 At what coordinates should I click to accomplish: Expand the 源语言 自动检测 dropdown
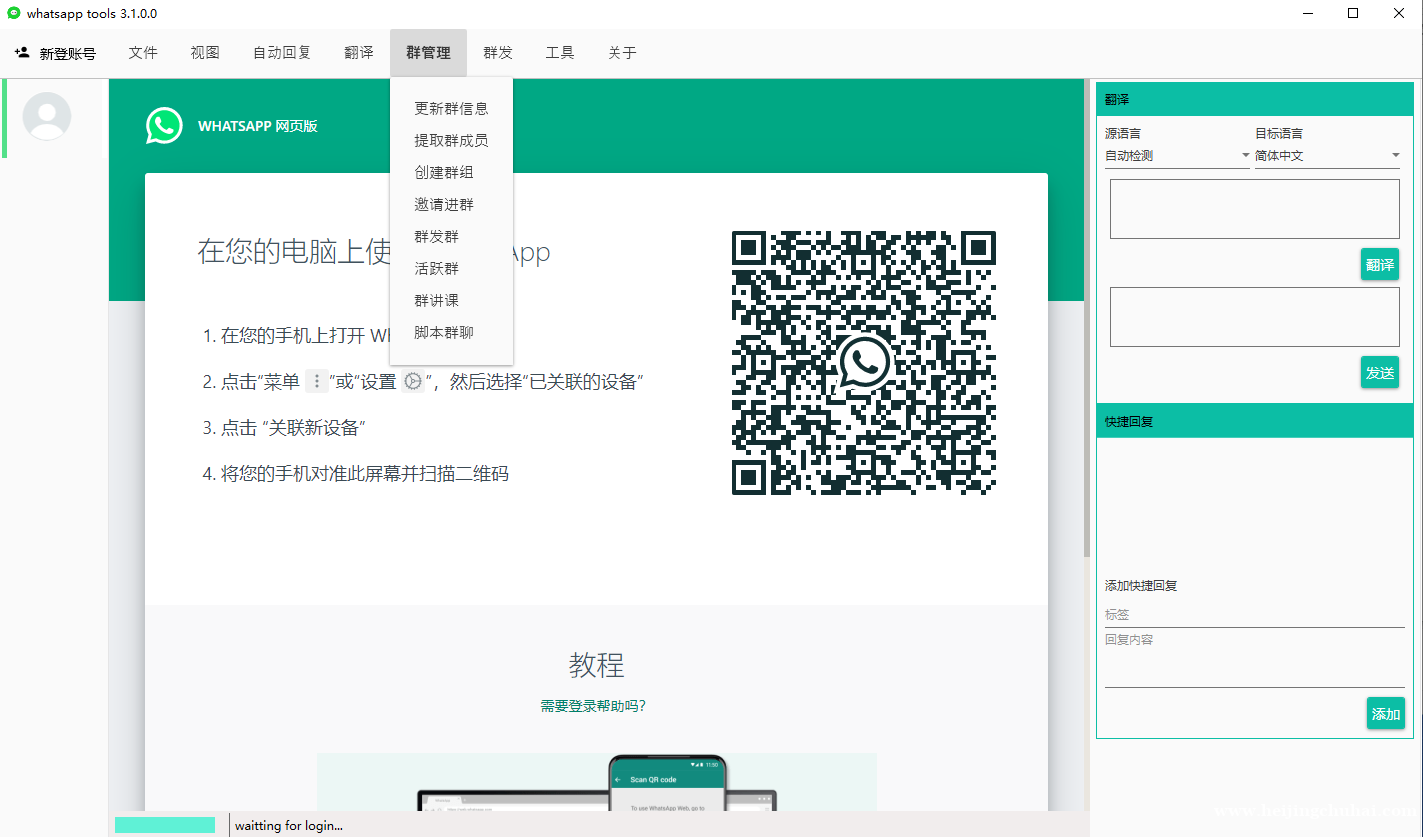(x=1177, y=156)
